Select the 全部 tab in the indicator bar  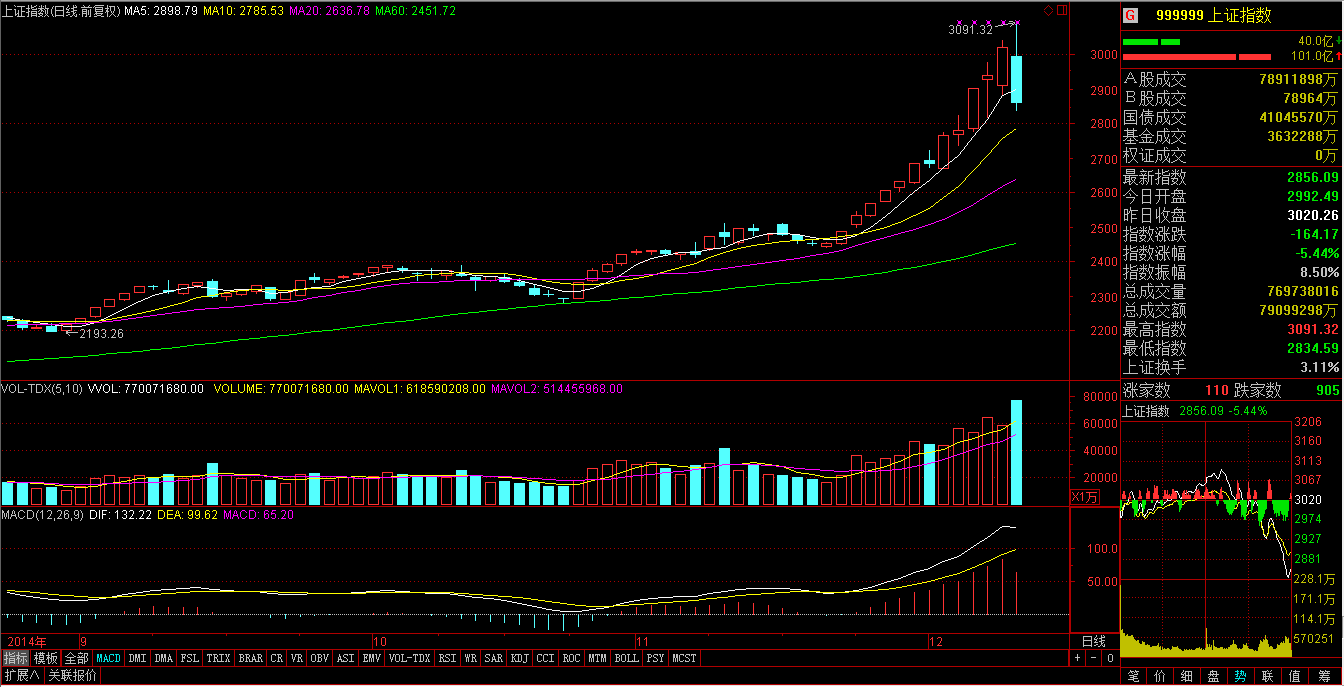point(76,658)
